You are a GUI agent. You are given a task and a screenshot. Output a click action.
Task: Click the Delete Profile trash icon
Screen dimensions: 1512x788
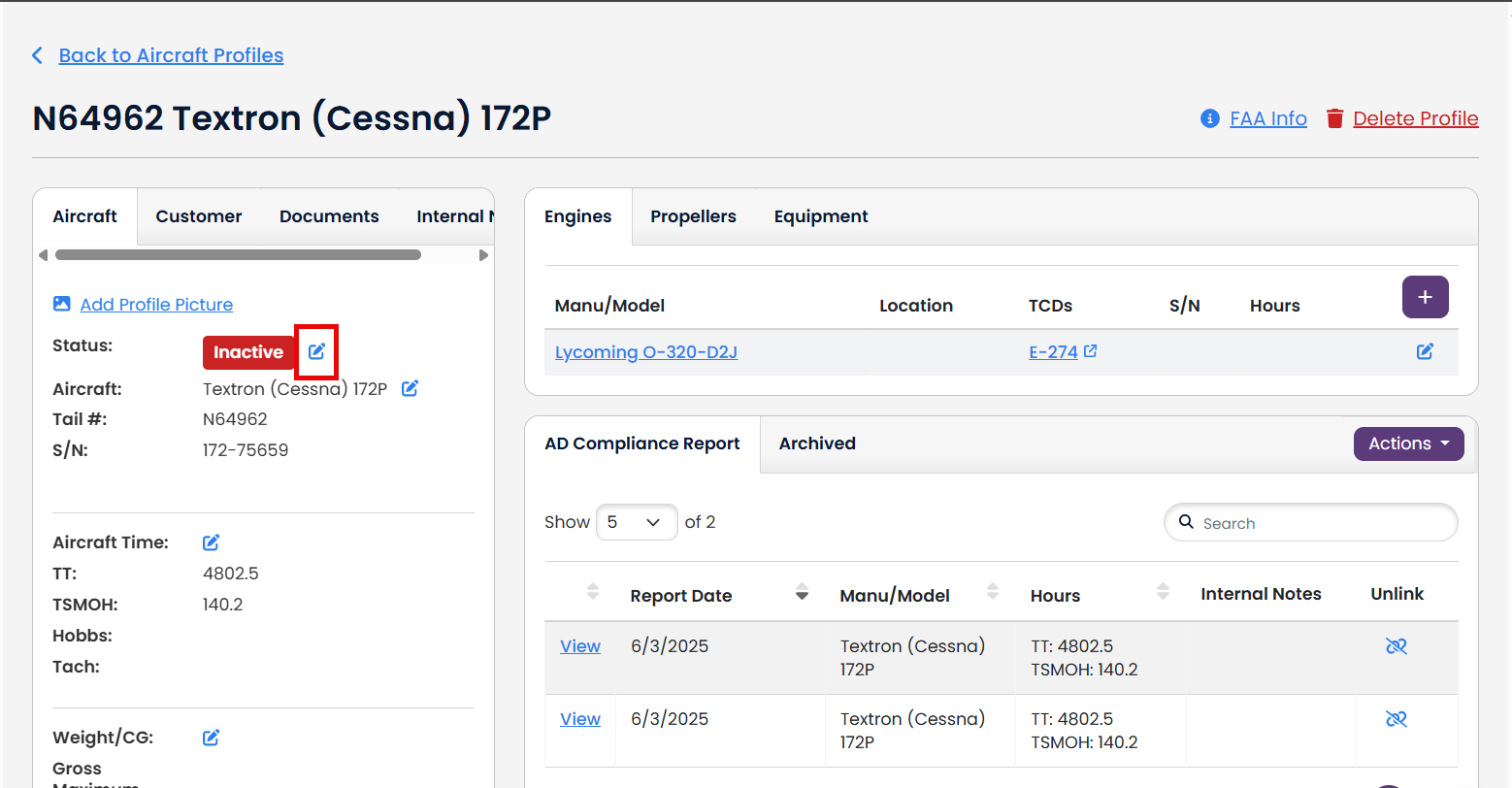[1335, 118]
